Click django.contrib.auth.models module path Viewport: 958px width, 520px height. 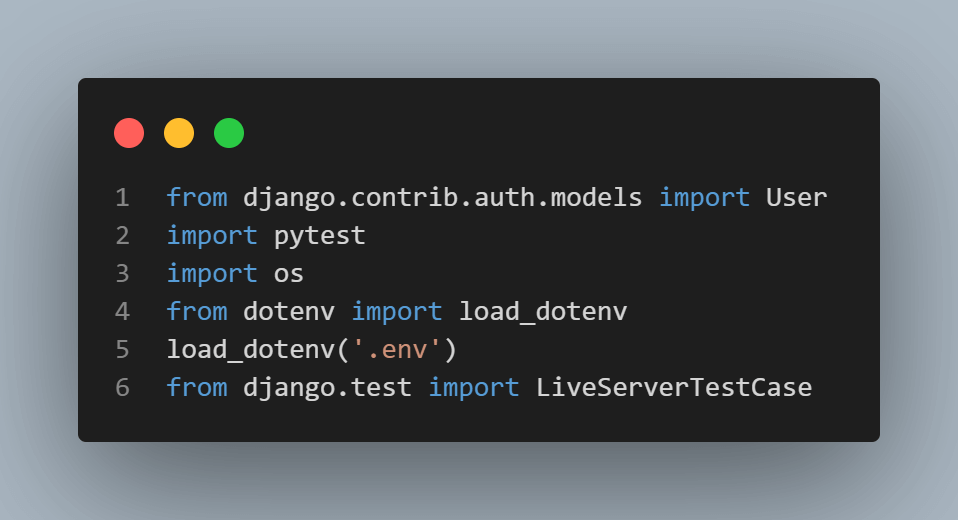coord(443,198)
